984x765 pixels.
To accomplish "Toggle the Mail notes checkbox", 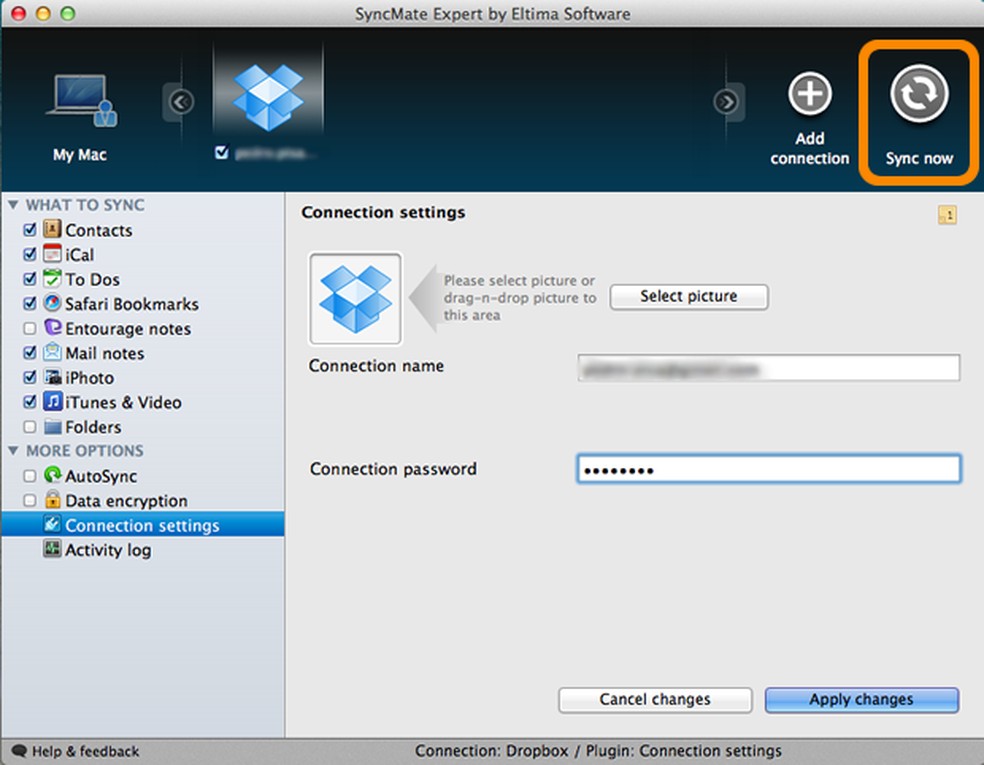I will (29, 353).
